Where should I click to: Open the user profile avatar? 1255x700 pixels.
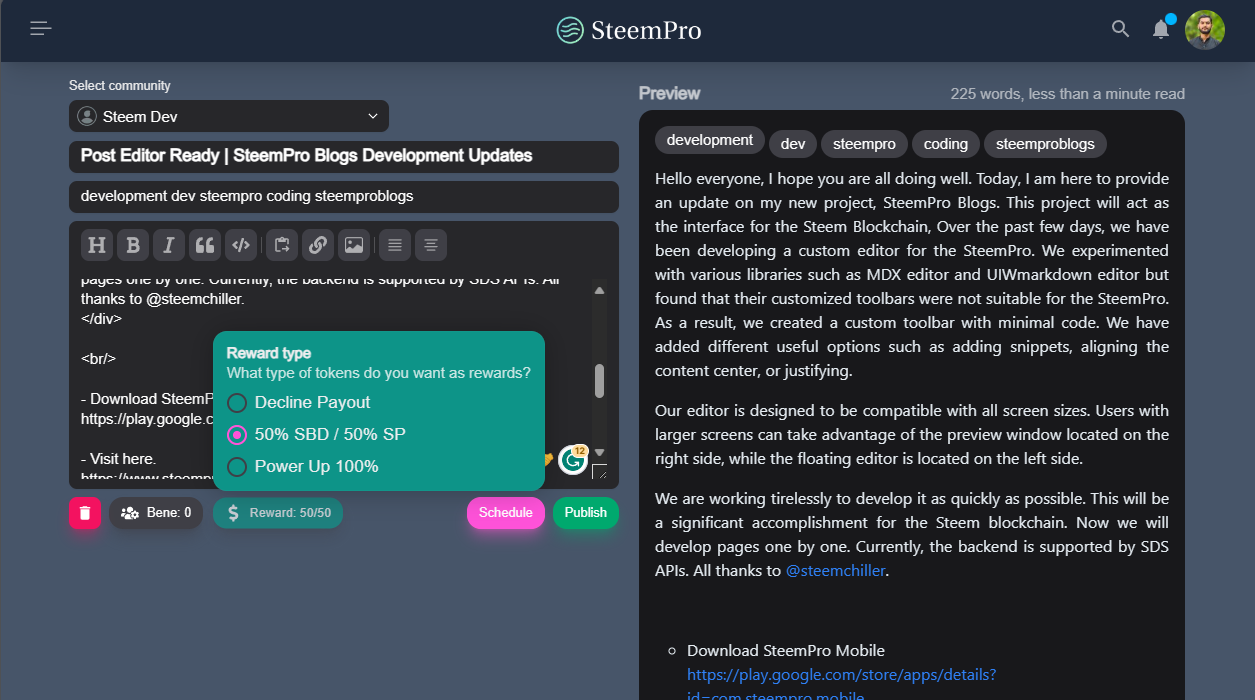[x=1205, y=30]
